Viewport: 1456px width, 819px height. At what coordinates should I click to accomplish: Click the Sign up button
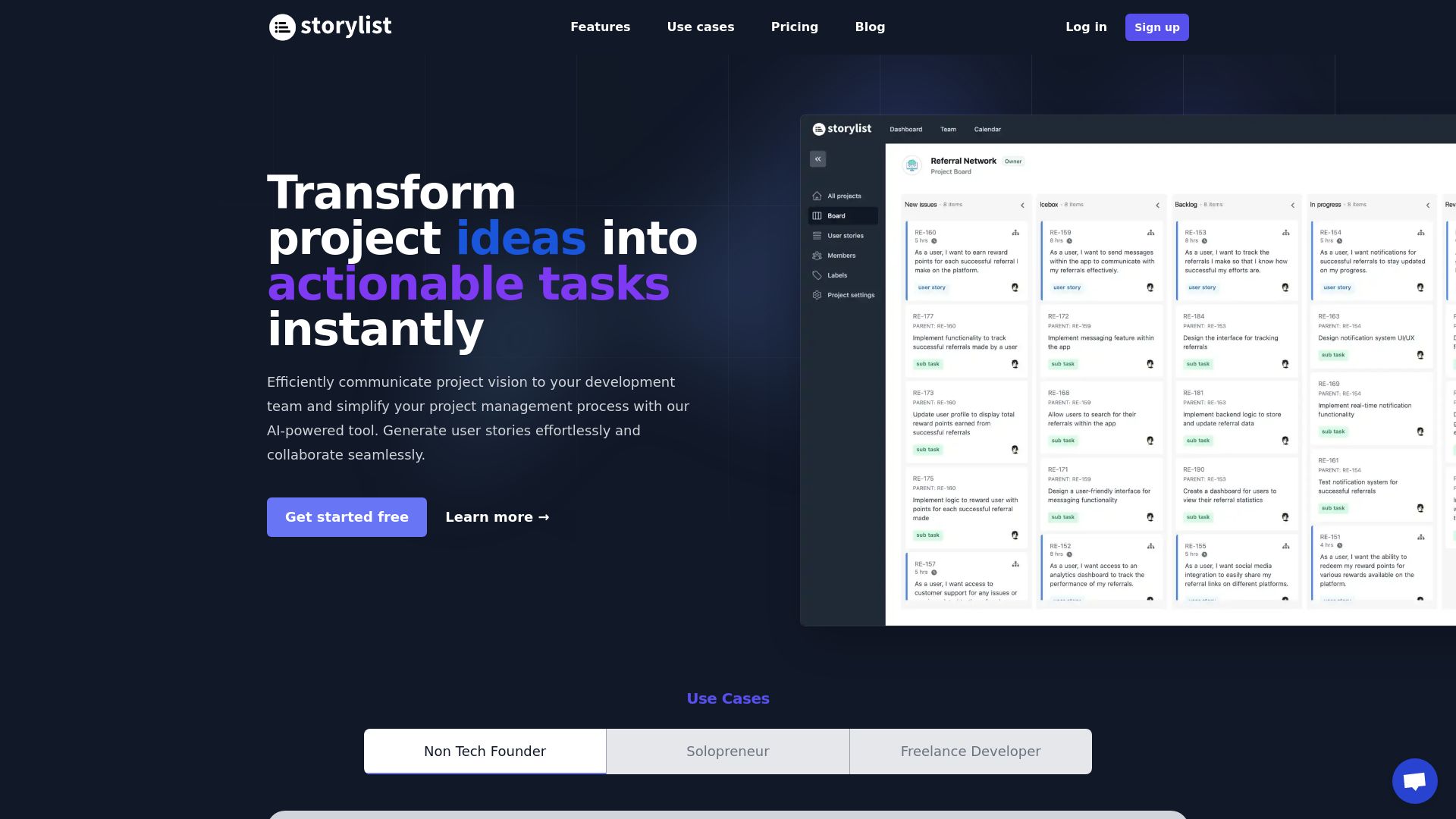[x=1156, y=27]
